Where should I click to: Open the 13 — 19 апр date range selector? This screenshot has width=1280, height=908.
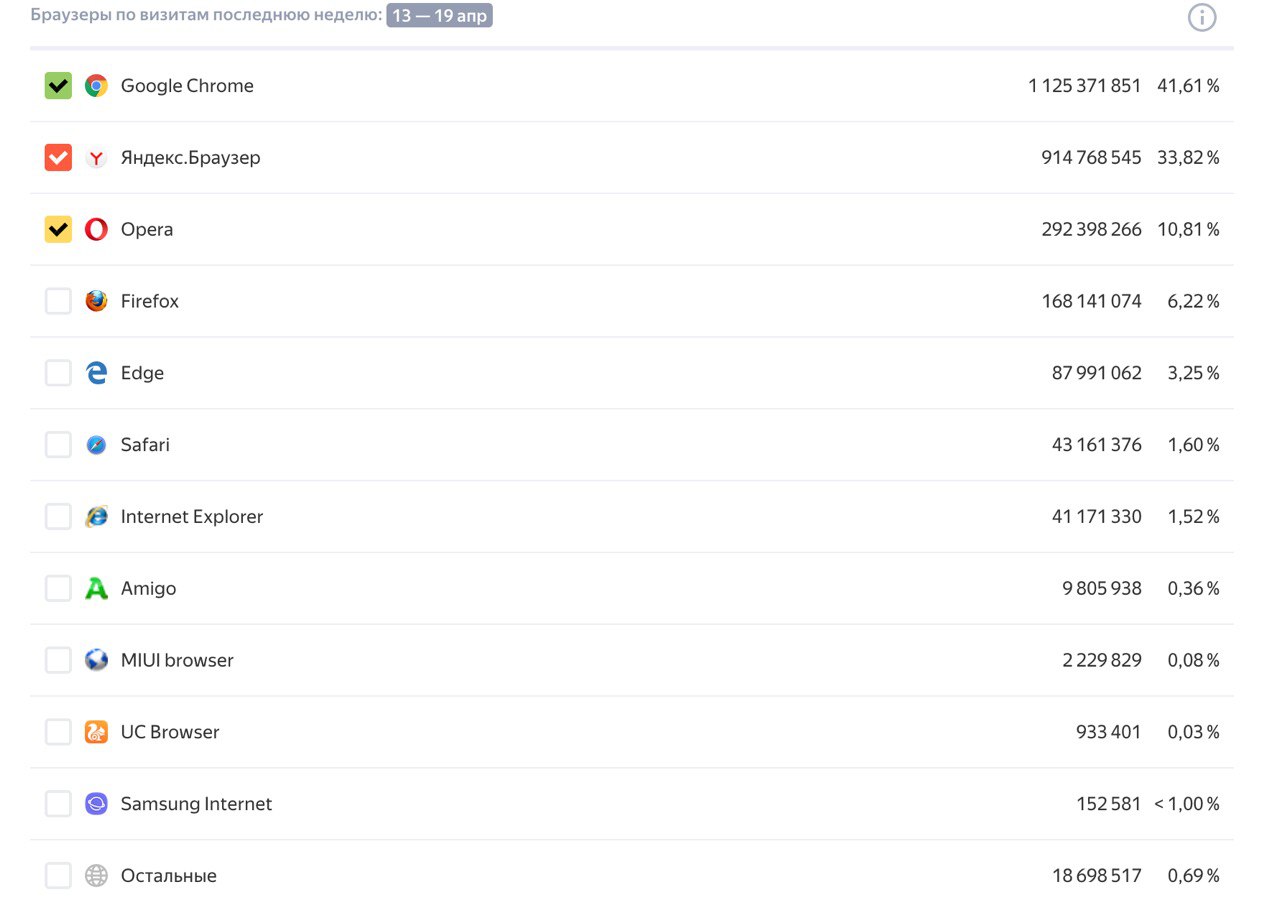440,16
